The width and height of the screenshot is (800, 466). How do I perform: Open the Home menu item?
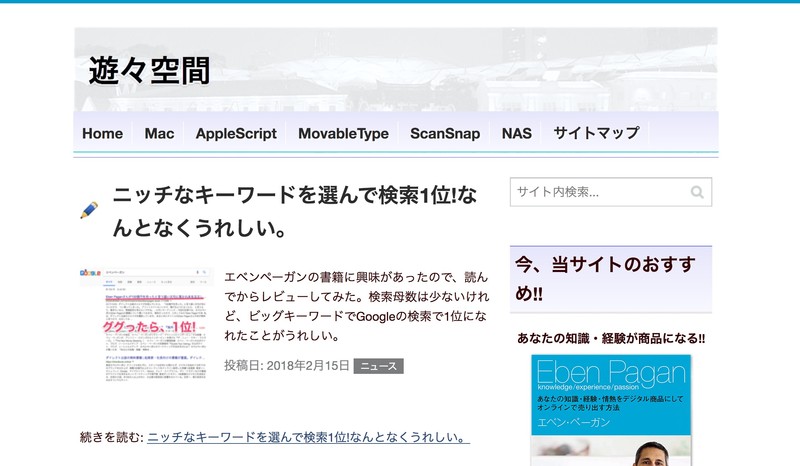coord(103,133)
